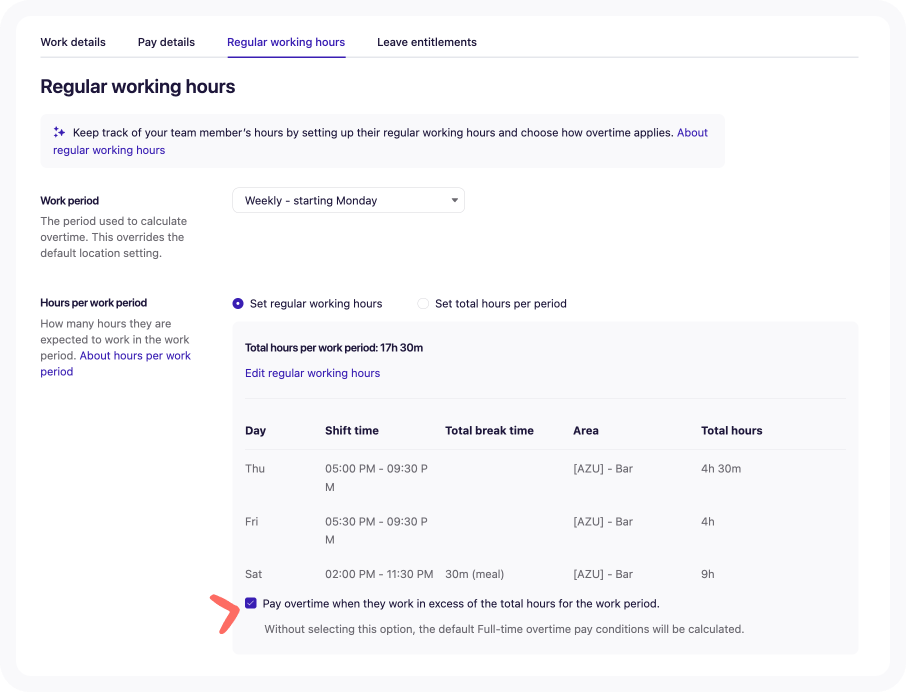Image resolution: width=906 pixels, height=692 pixels.
Task: Click the Total hours column header
Action: (x=731, y=431)
